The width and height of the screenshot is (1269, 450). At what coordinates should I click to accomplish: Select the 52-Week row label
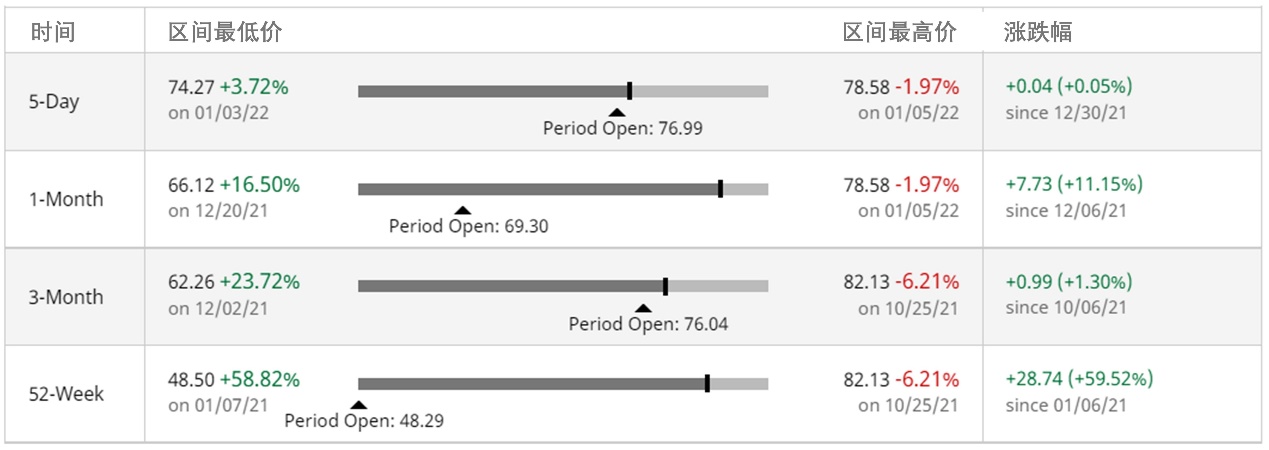(x=66, y=394)
